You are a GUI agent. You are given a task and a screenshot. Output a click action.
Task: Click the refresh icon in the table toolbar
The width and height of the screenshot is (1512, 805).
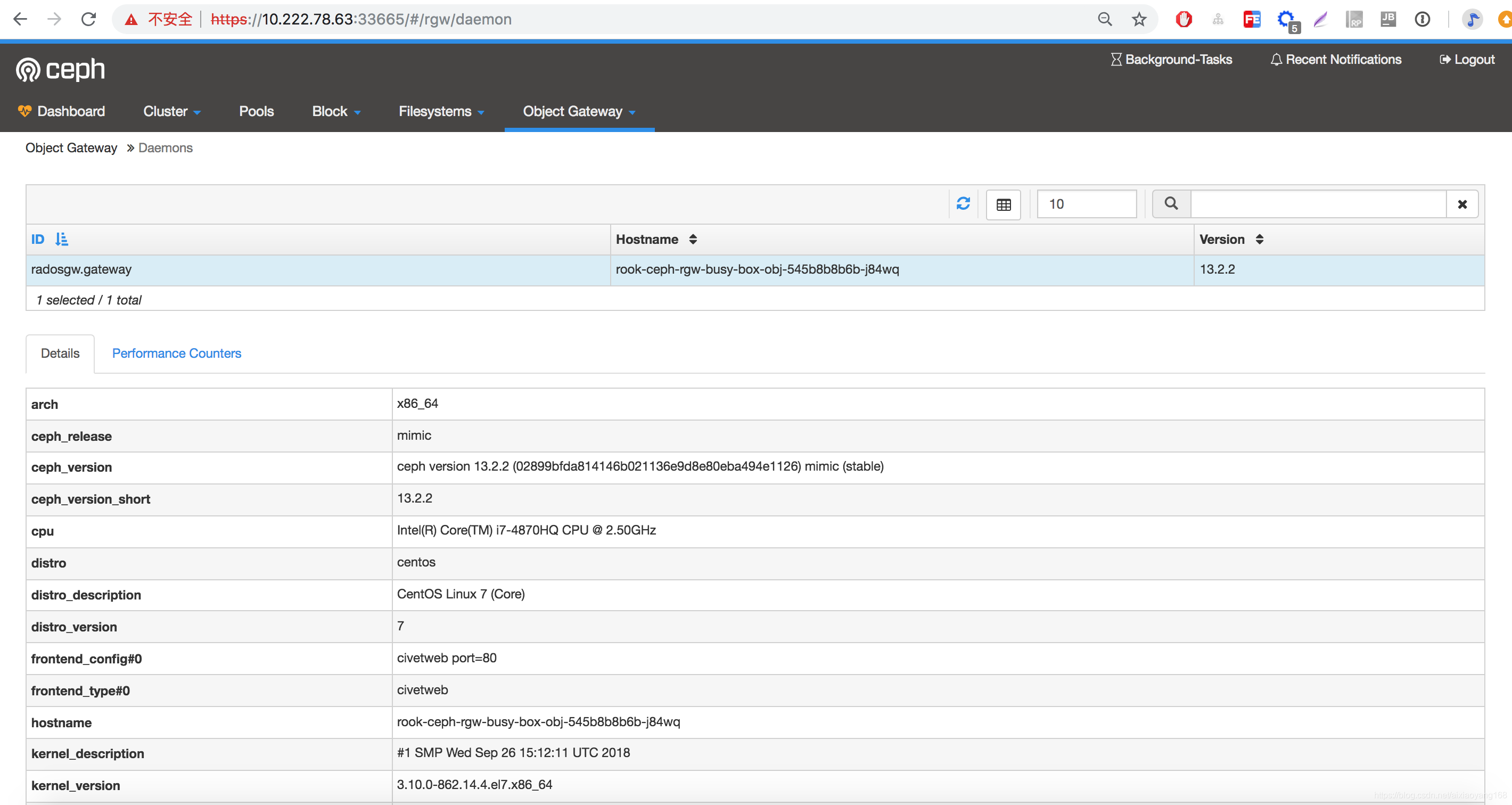pyautogui.click(x=963, y=204)
